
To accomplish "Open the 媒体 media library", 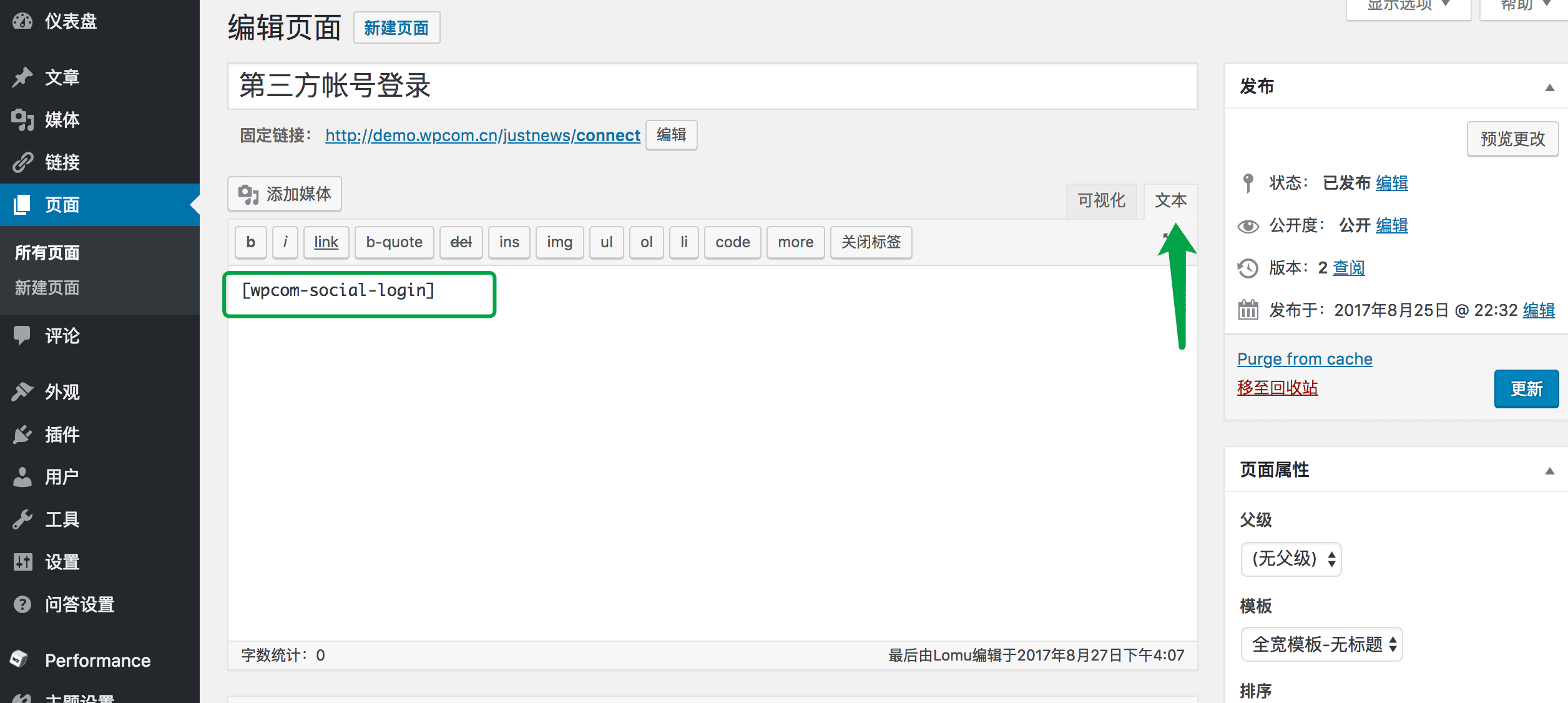I will [61, 119].
